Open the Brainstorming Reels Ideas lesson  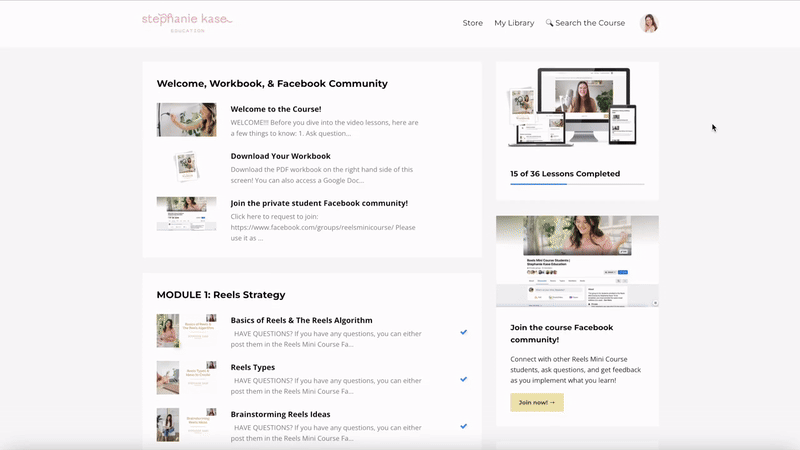tap(280, 414)
